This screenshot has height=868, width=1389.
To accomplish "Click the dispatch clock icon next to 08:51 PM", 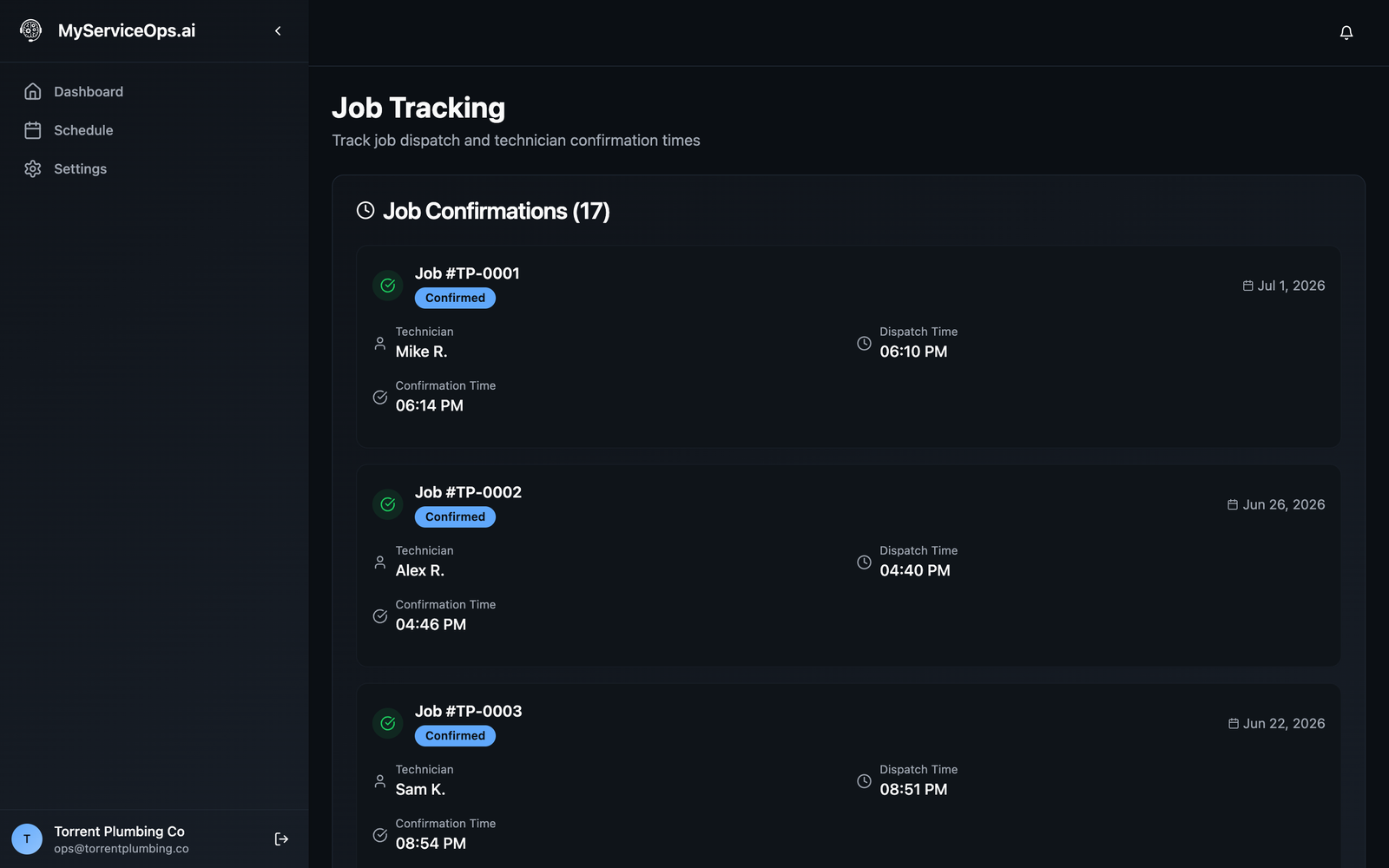I will tap(865, 780).
